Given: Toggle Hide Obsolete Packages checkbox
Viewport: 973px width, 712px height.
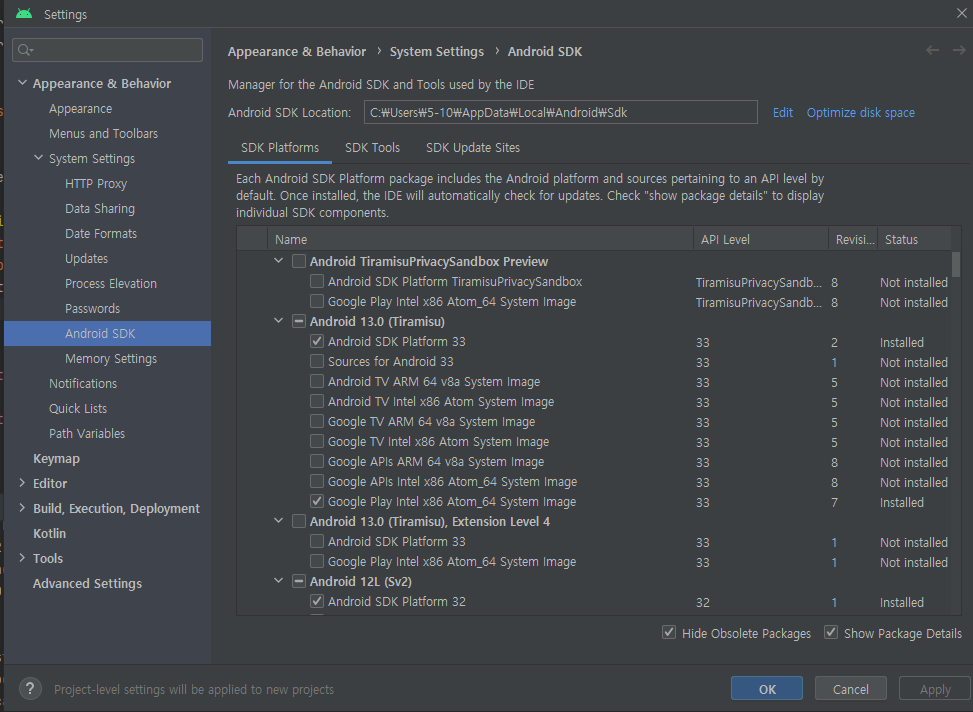Looking at the screenshot, I should (669, 633).
